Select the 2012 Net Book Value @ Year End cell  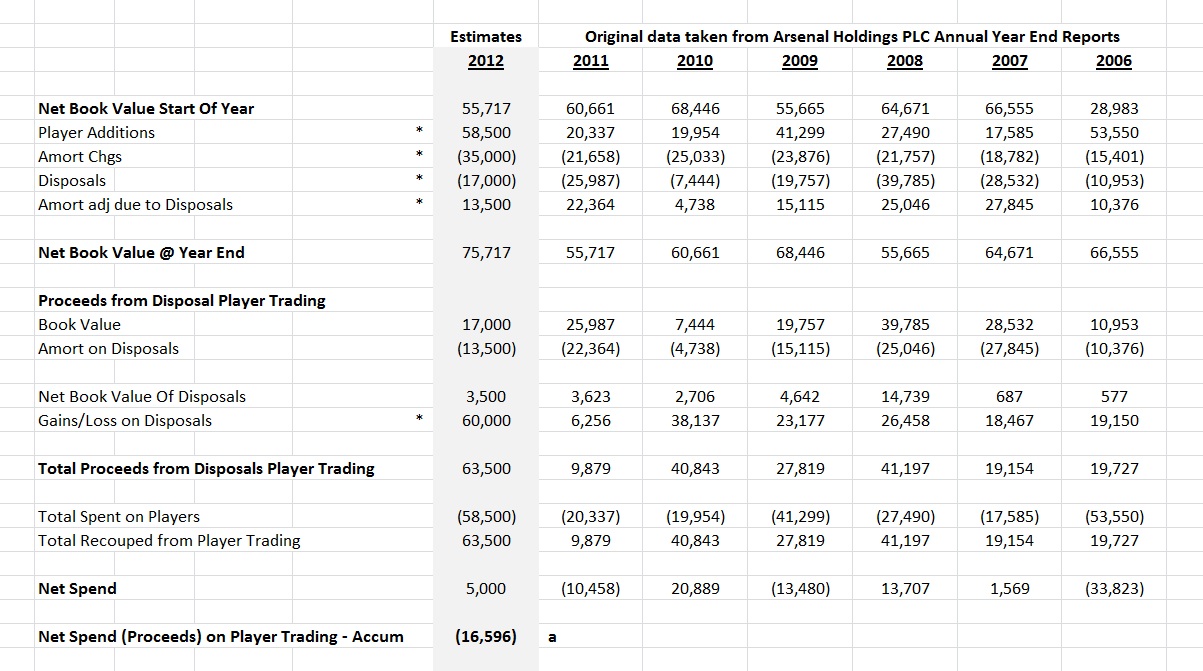pos(486,252)
